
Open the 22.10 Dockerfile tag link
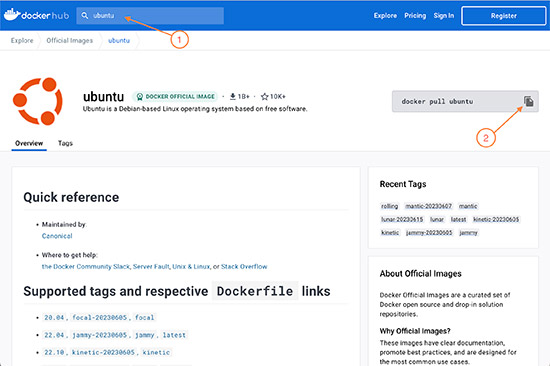[54, 352]
